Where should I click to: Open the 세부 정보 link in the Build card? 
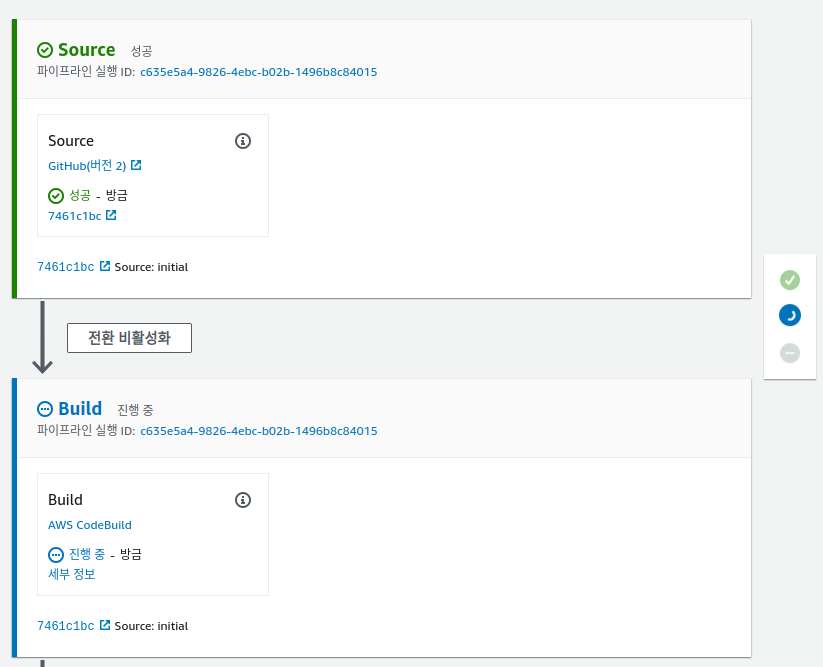[71, 574]
